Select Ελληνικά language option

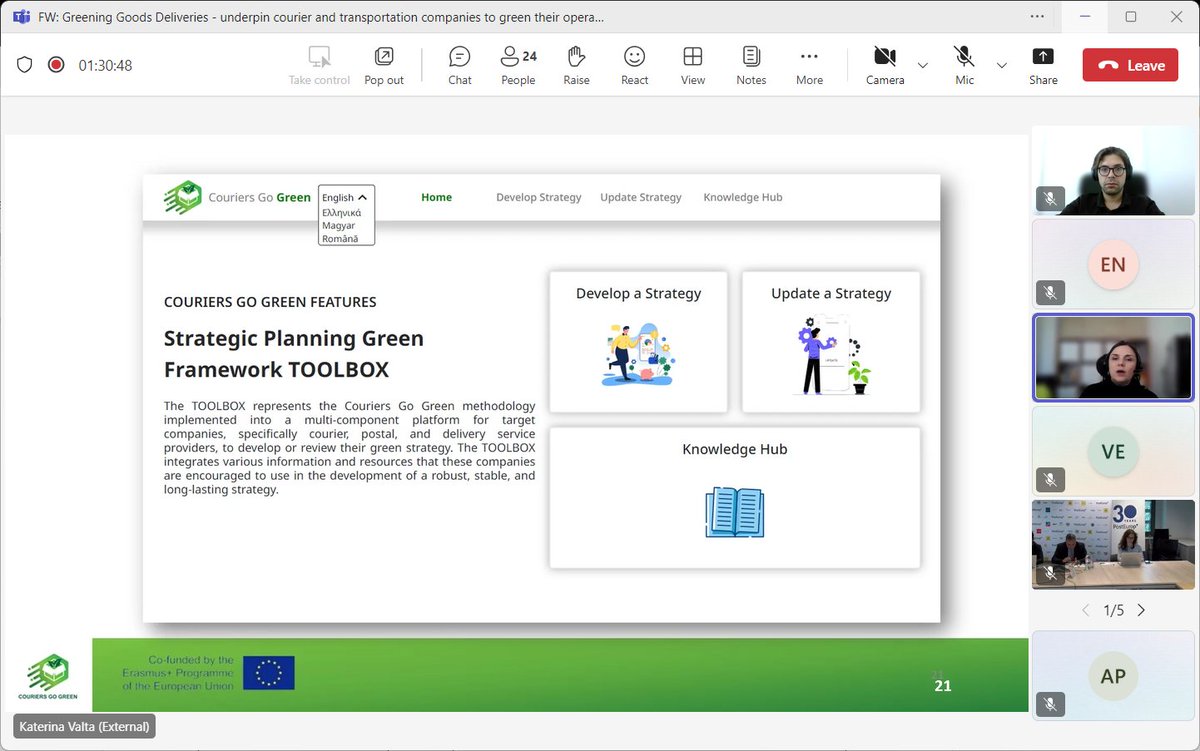click(x=341, y=213)
